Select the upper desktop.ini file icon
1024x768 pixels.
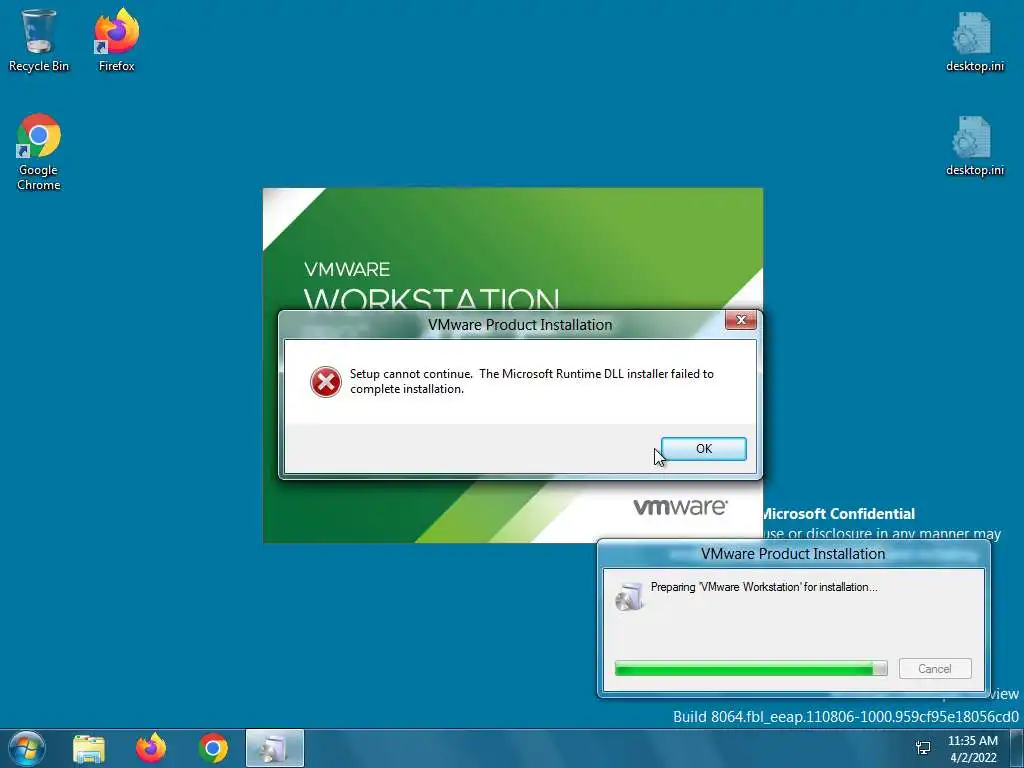click(x=974, y=42)
